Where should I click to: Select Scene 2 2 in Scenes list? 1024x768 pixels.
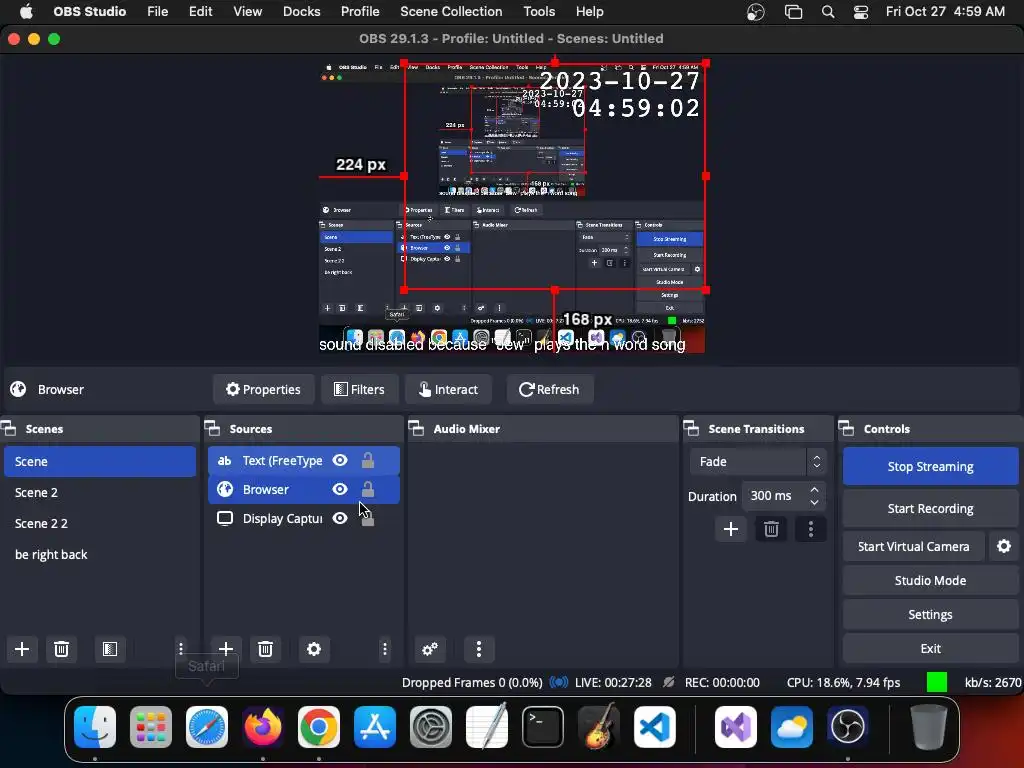click(x=100, y=523)
